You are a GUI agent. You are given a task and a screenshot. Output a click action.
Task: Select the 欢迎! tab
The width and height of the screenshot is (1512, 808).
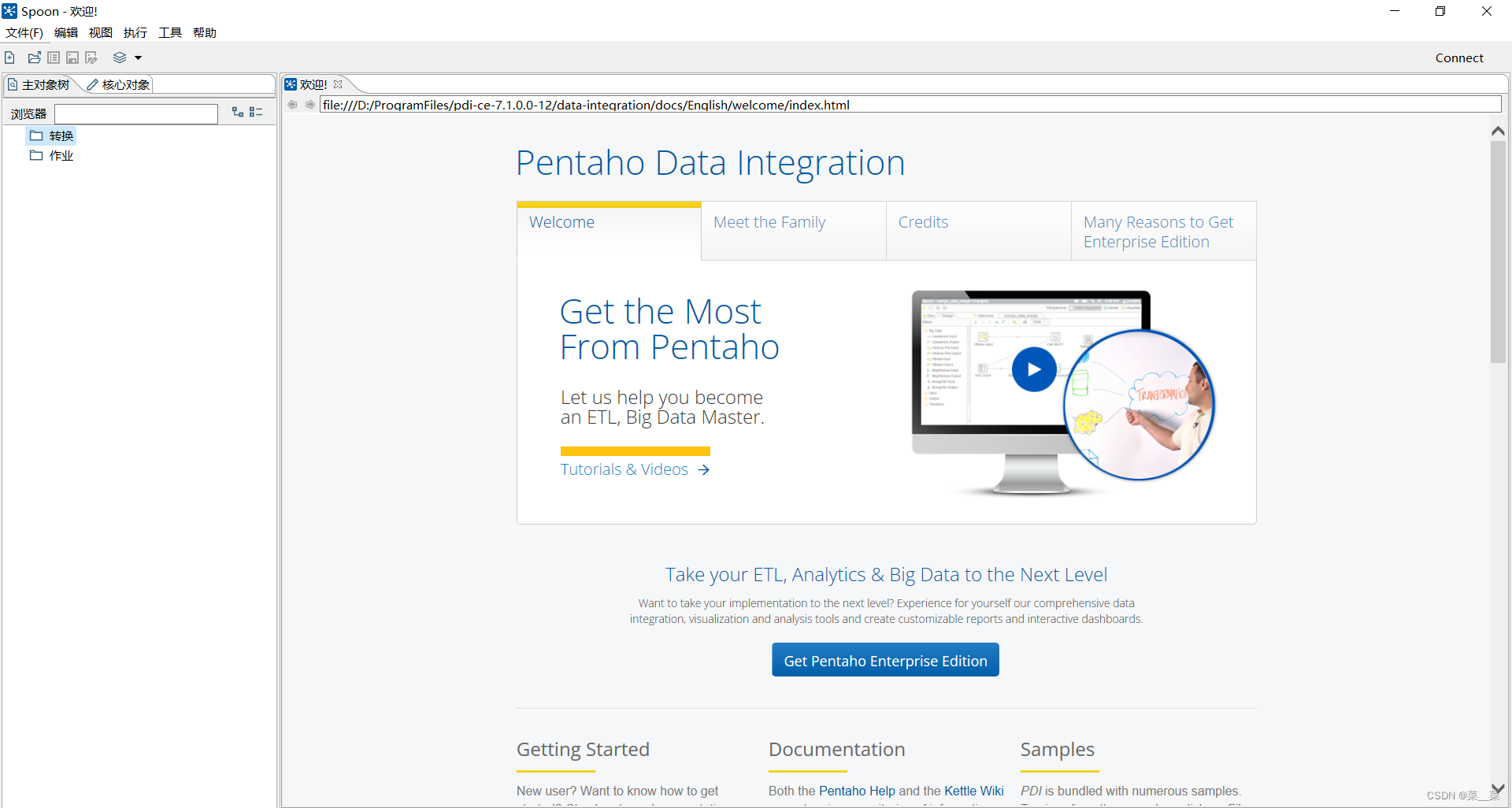pos(313,84)
